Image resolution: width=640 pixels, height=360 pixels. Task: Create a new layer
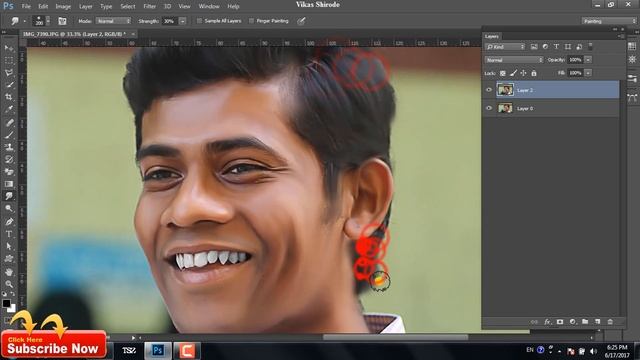(x=598, y=322)
